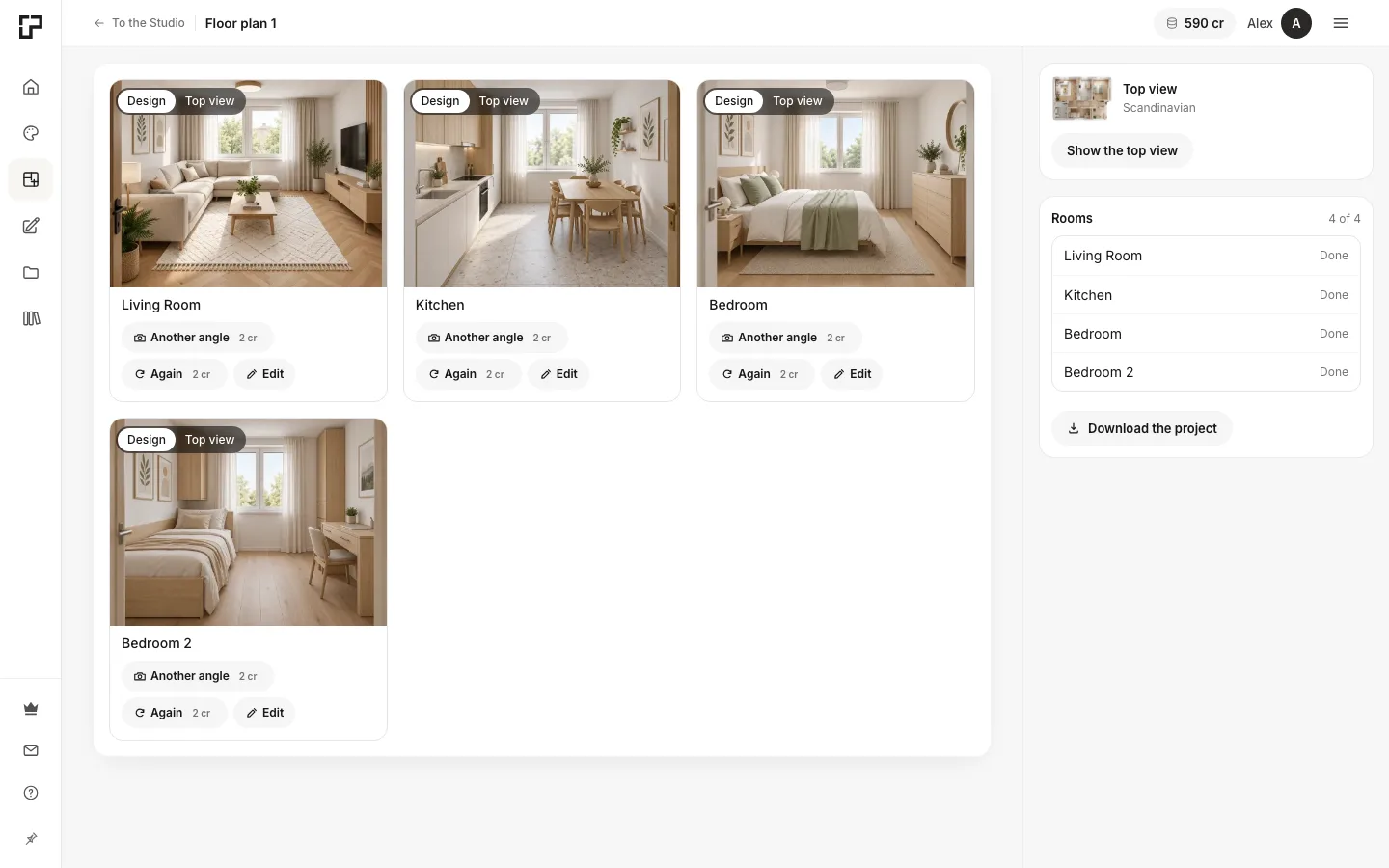Open the help question mark icon
The image size is (1389, 868).
31,793
